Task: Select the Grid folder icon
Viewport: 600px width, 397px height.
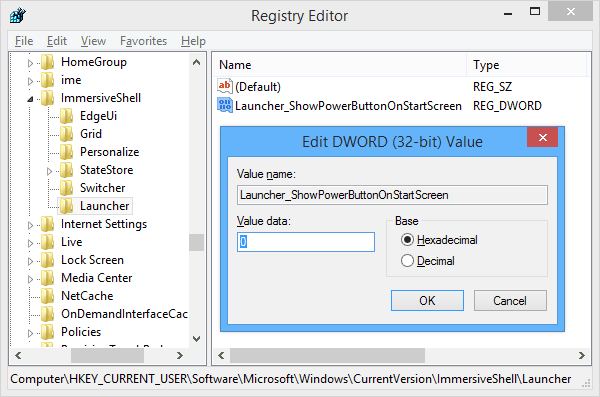Action: 67,134
